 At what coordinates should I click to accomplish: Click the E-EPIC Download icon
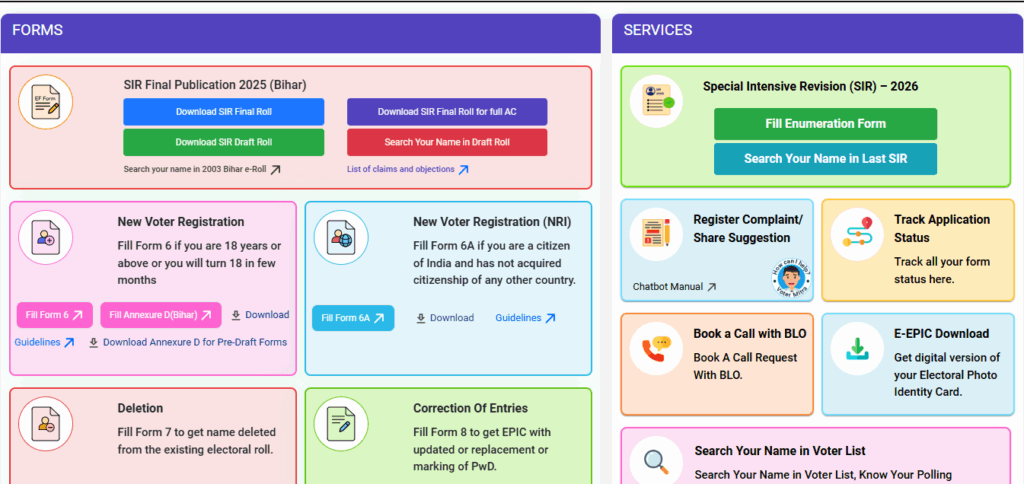tap(857, 348)
